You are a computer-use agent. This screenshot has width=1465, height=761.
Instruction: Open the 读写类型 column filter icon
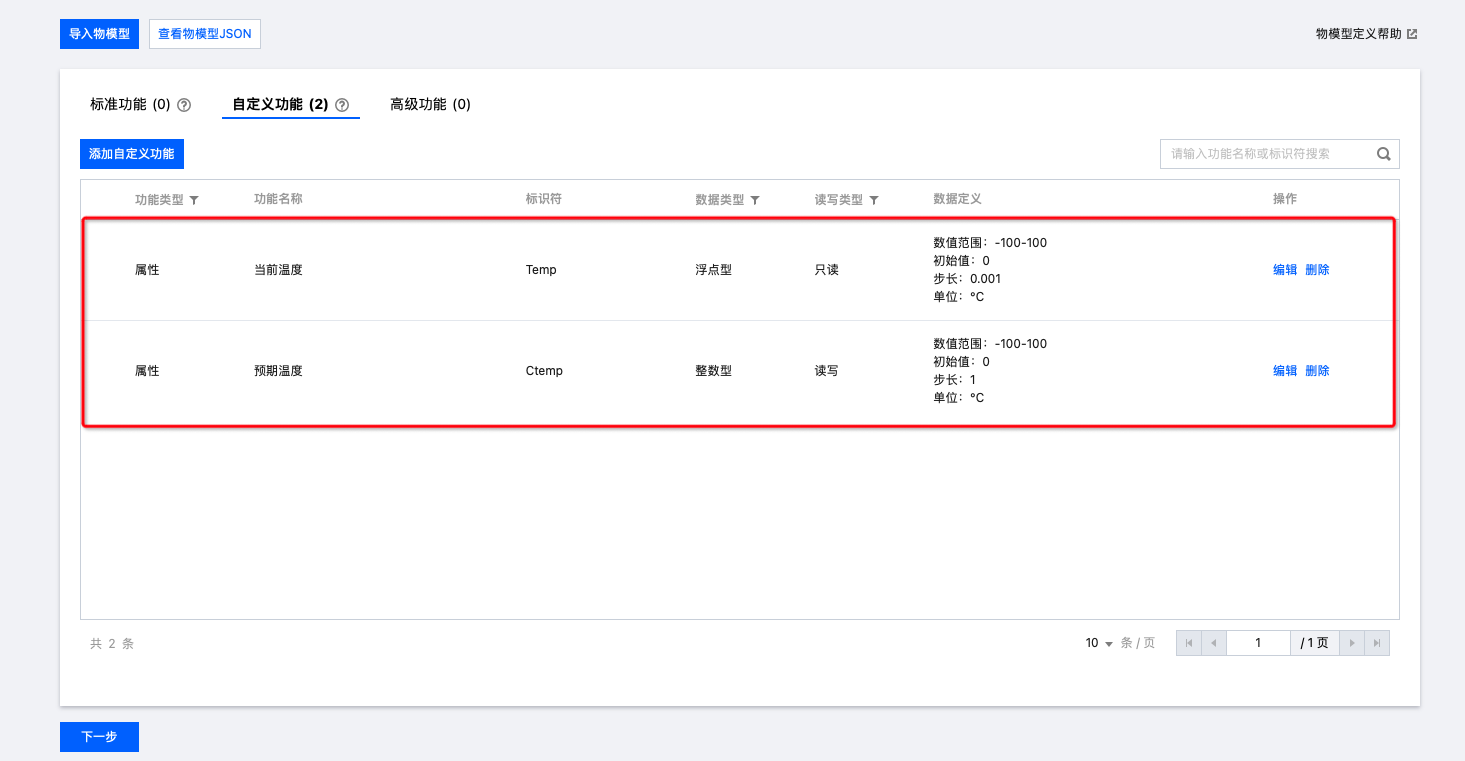point(874,200)
